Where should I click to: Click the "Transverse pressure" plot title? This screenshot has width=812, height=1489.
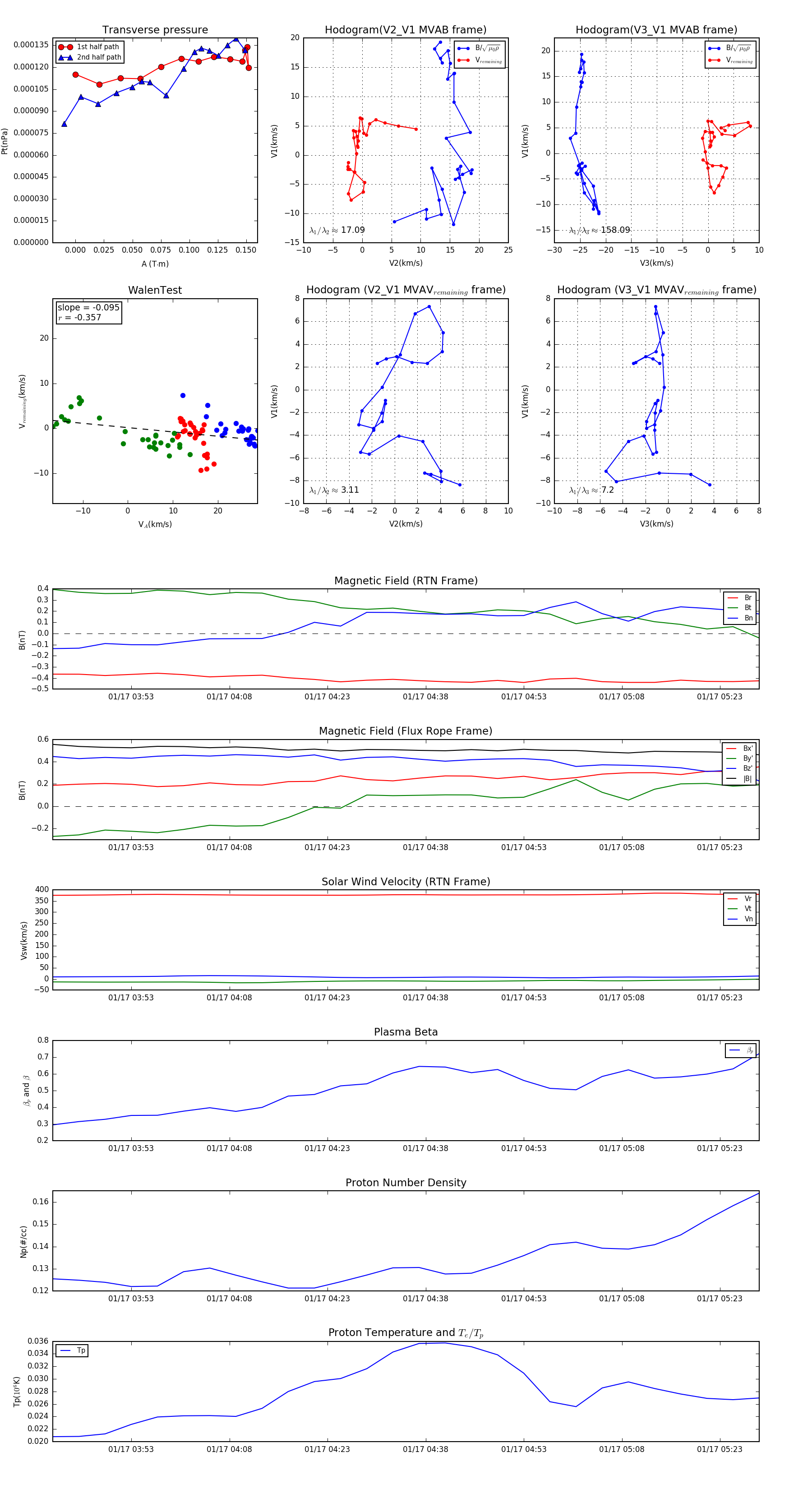coord(155,30)
